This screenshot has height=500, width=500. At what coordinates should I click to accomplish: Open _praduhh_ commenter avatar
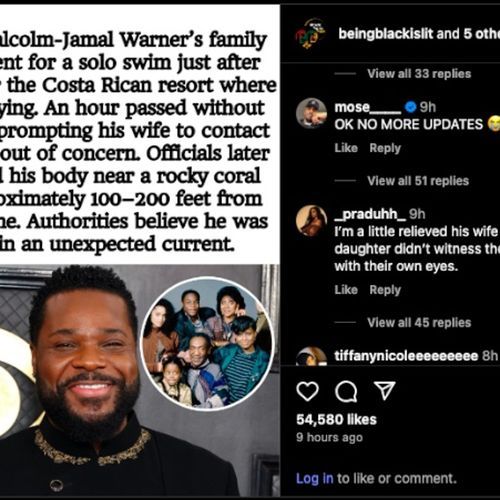pos(311,221)
